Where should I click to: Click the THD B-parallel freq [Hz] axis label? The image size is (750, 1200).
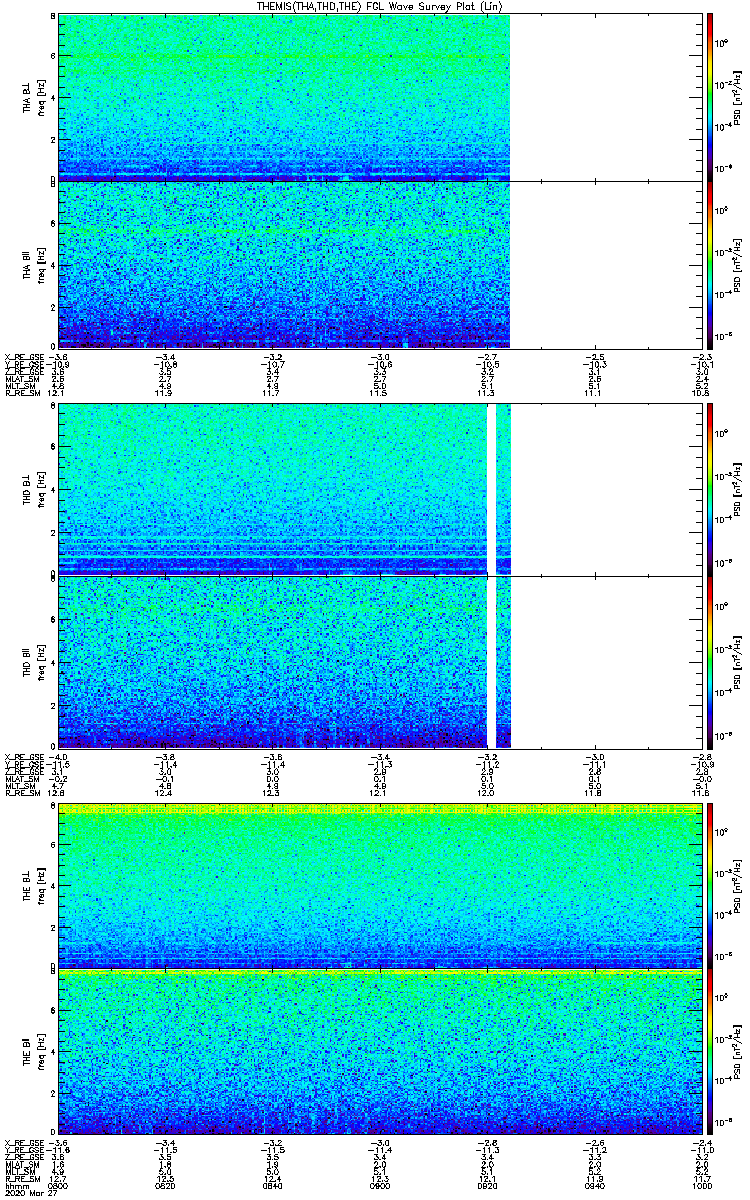pos(43,662)
